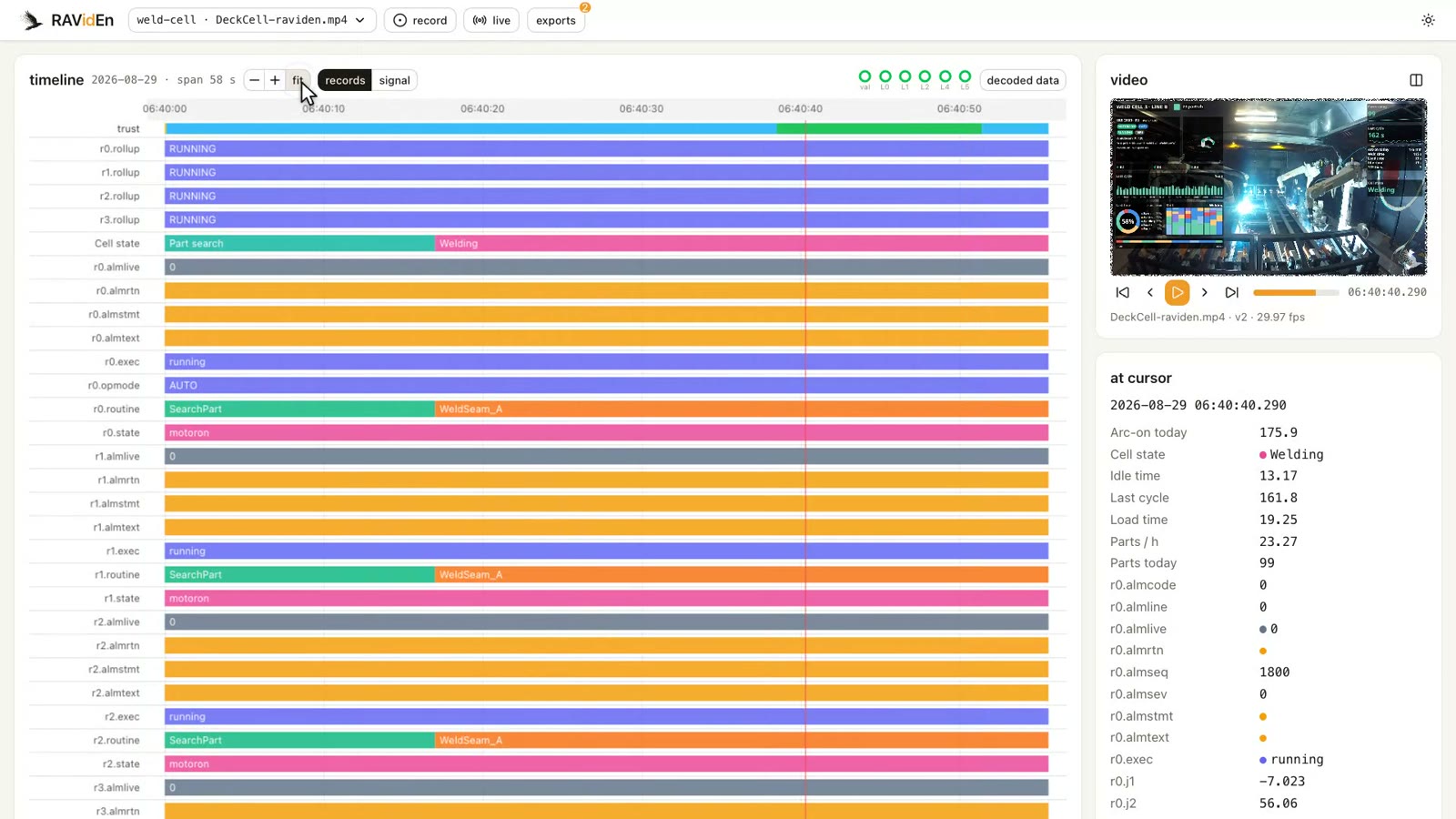The width and height of the screenshot is (1456, 819).
Task: Click the r3.rollup row label
Action: (119, 219)
